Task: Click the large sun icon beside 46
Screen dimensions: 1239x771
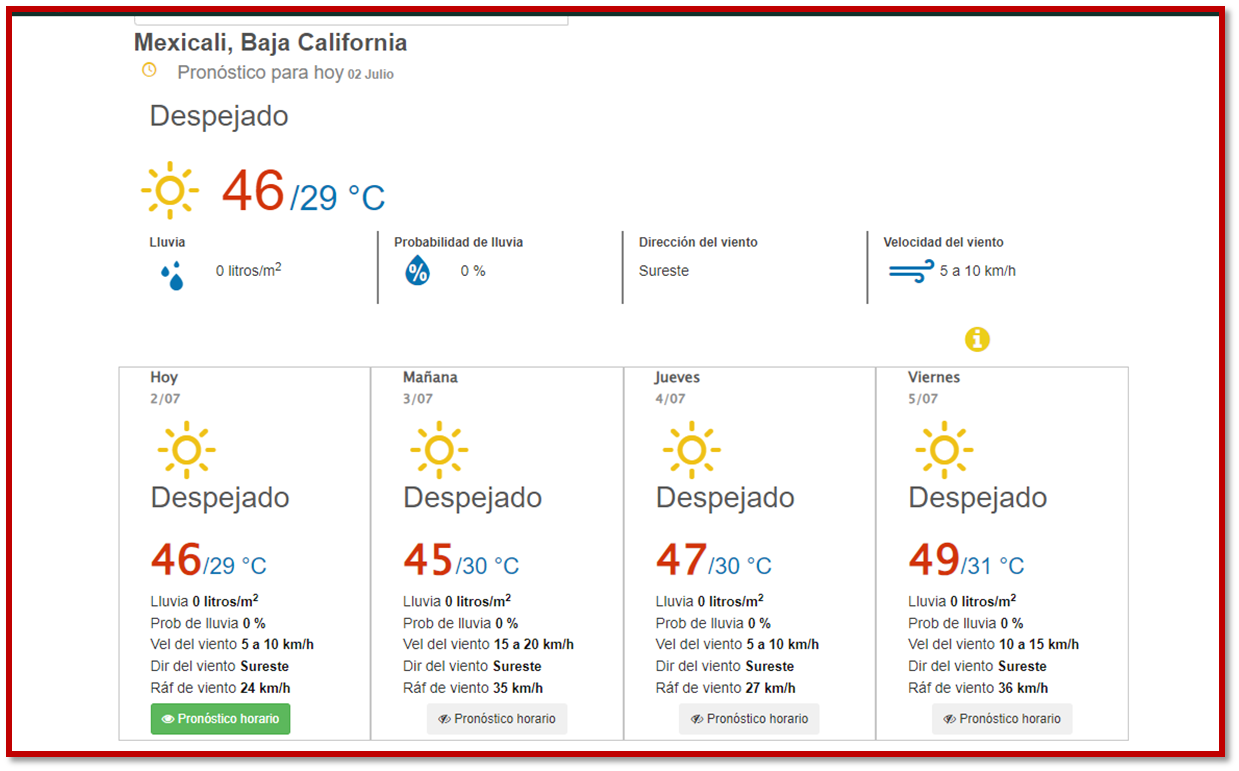Action: (170, 190)
